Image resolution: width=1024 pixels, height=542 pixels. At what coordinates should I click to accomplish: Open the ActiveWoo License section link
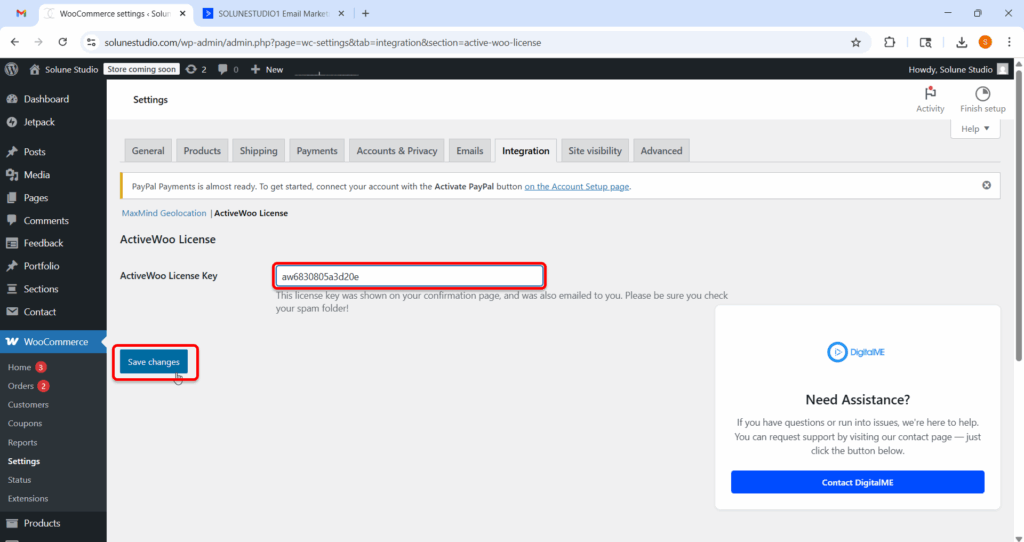pos(251,213)
